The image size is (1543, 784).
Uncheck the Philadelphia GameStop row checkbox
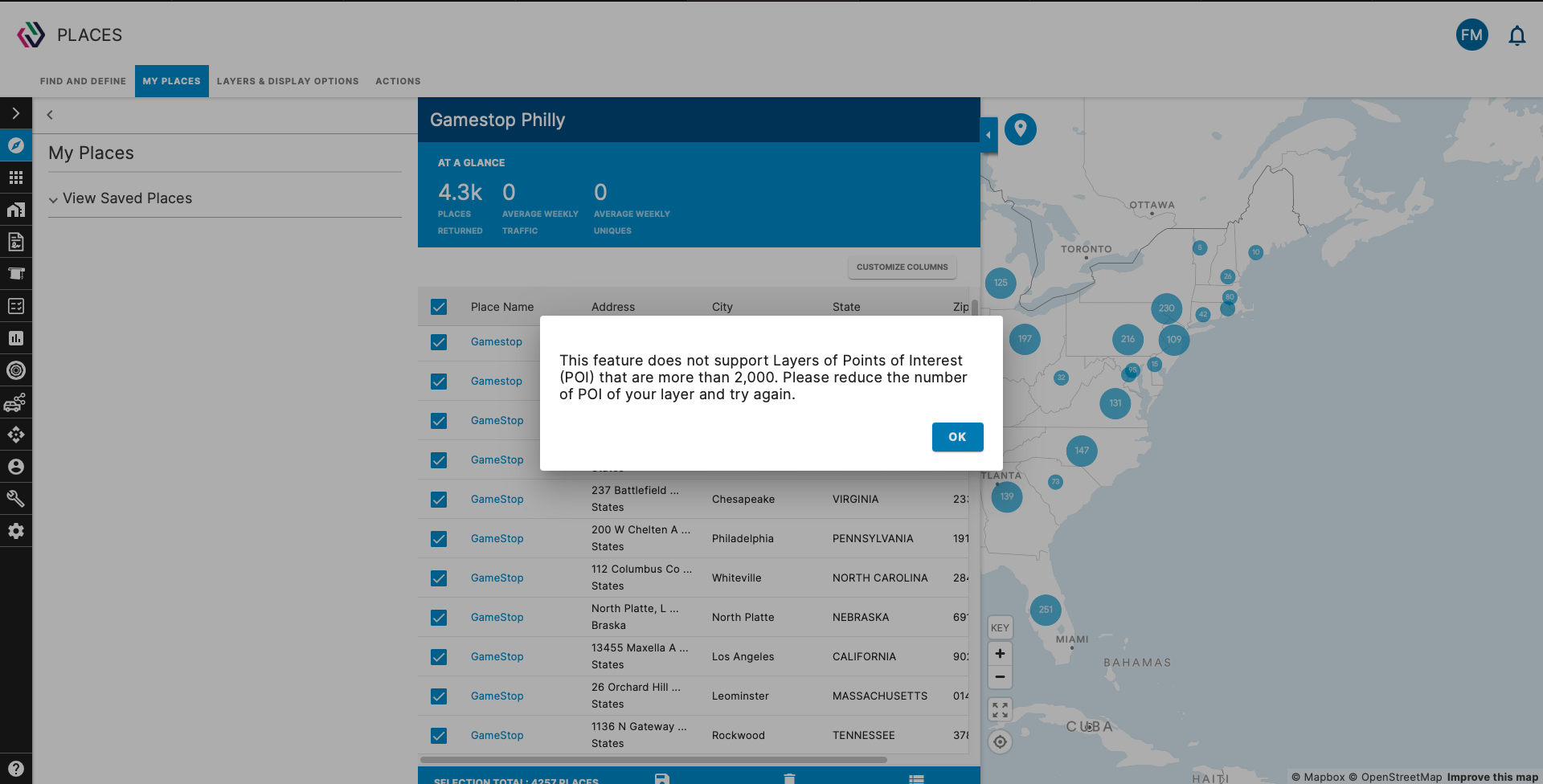pos(439,539)
